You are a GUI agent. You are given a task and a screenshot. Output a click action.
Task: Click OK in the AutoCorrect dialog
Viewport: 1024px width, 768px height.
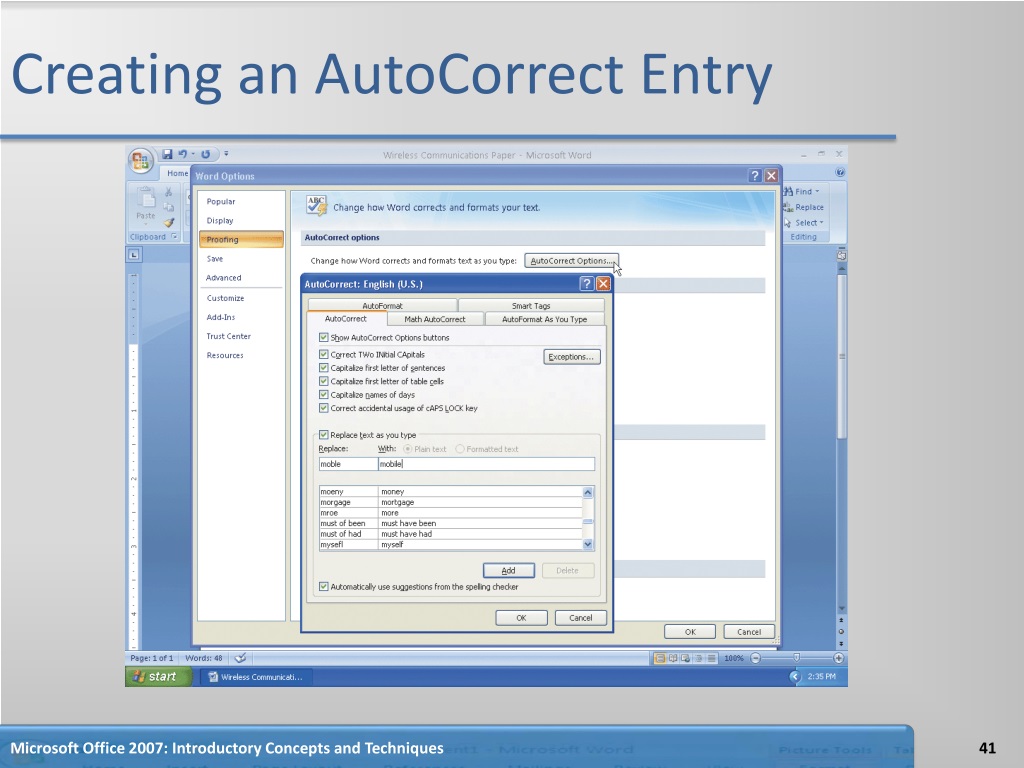tap(521, 618)
